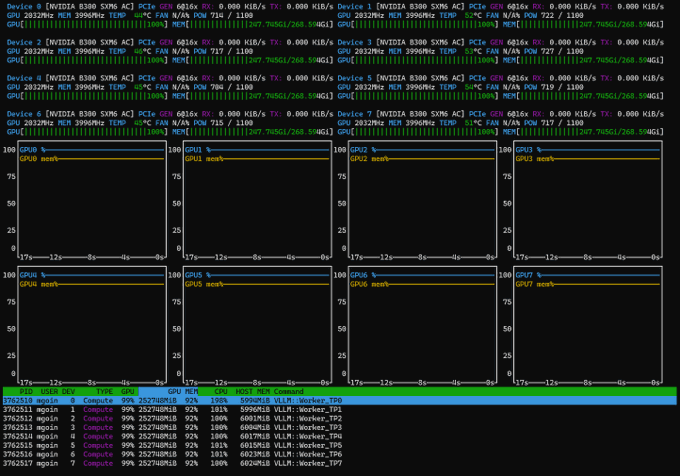The height and width of the screenshot is (476, 680).
Task: Click Device 3 GPU utilization bar
Action: (x=418, y=60)
